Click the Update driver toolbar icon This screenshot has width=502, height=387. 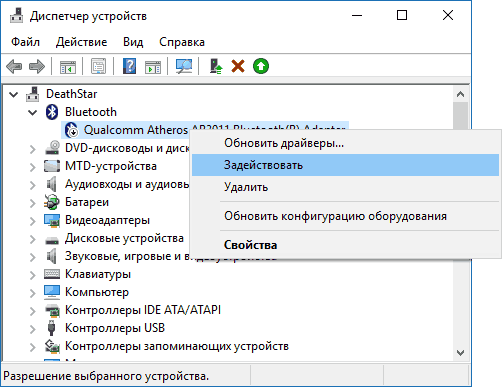[x=216, y=66]
